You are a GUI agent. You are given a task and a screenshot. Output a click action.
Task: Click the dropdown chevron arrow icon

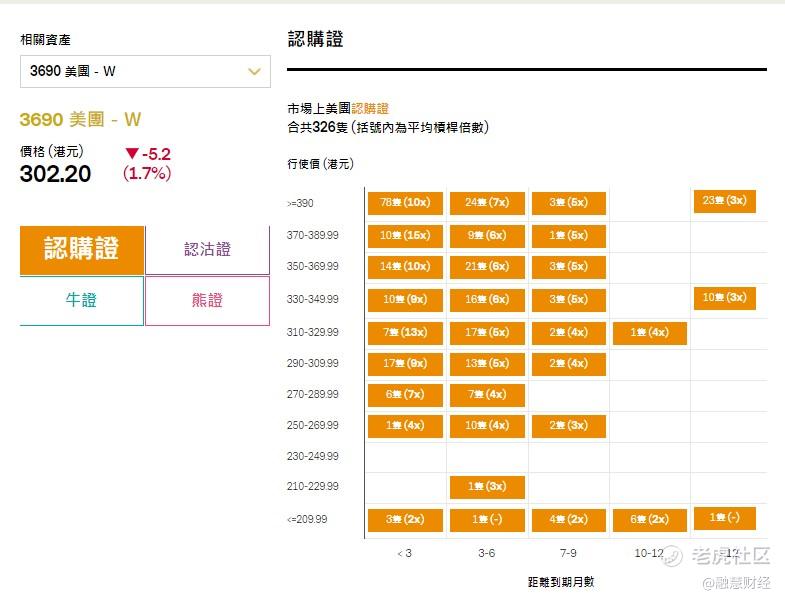(254, 72)
